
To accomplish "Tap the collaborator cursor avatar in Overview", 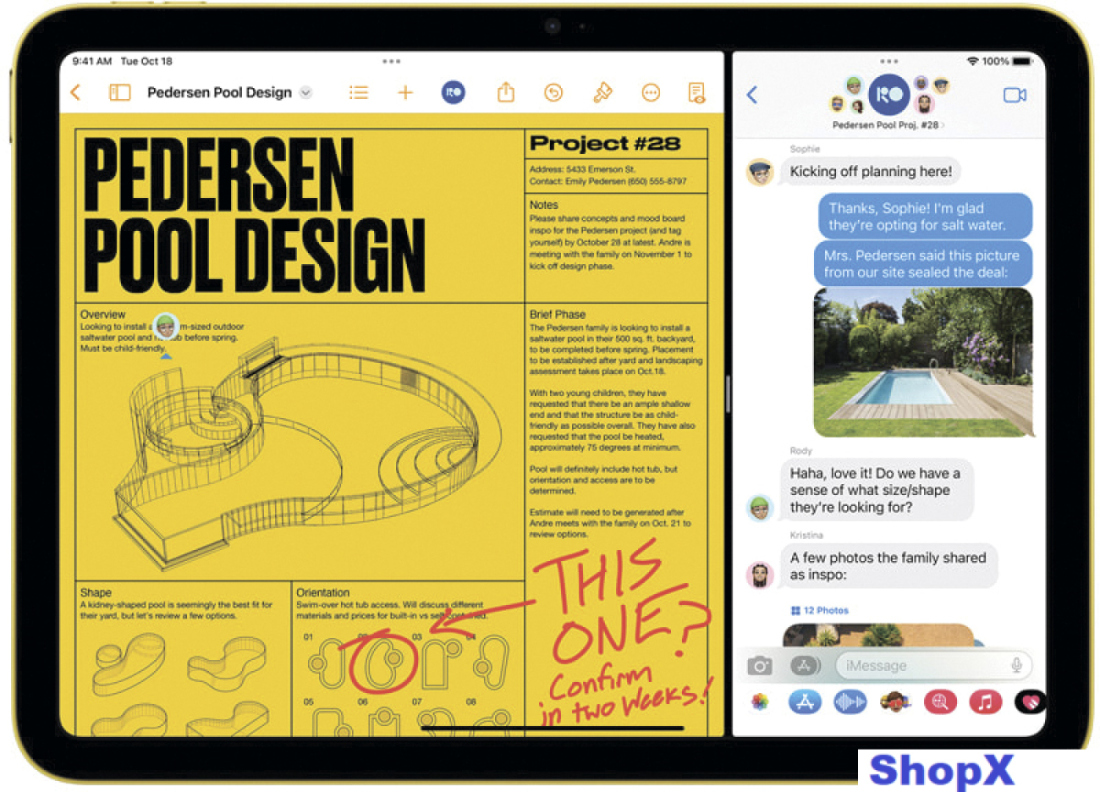I will click(166, 326).
